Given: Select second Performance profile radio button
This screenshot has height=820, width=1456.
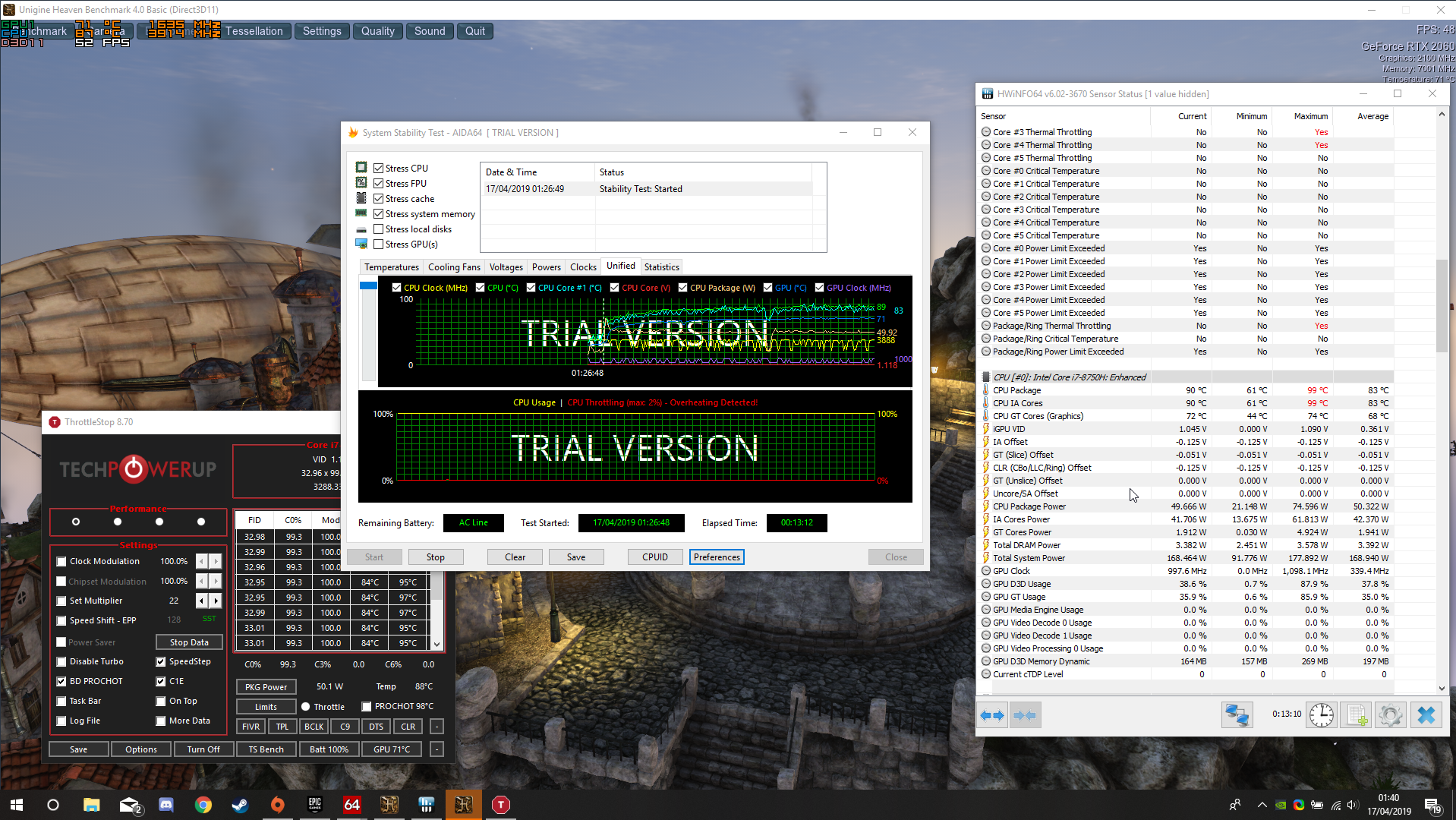Looking at the screenshot, I should click(117, 522).
